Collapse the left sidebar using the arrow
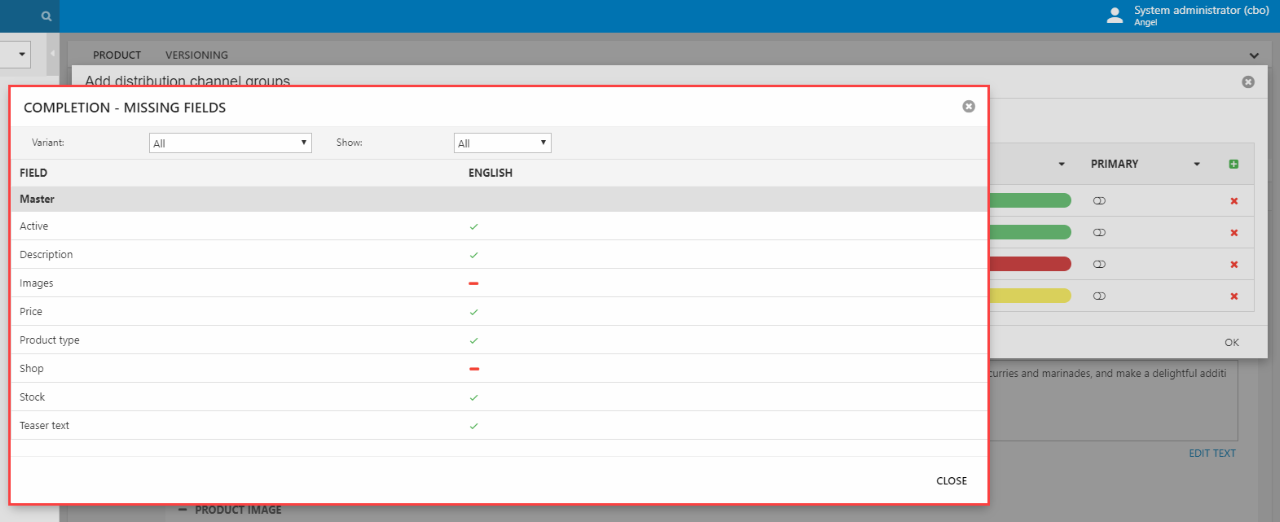1280x522 pixels. click(52, 54)
